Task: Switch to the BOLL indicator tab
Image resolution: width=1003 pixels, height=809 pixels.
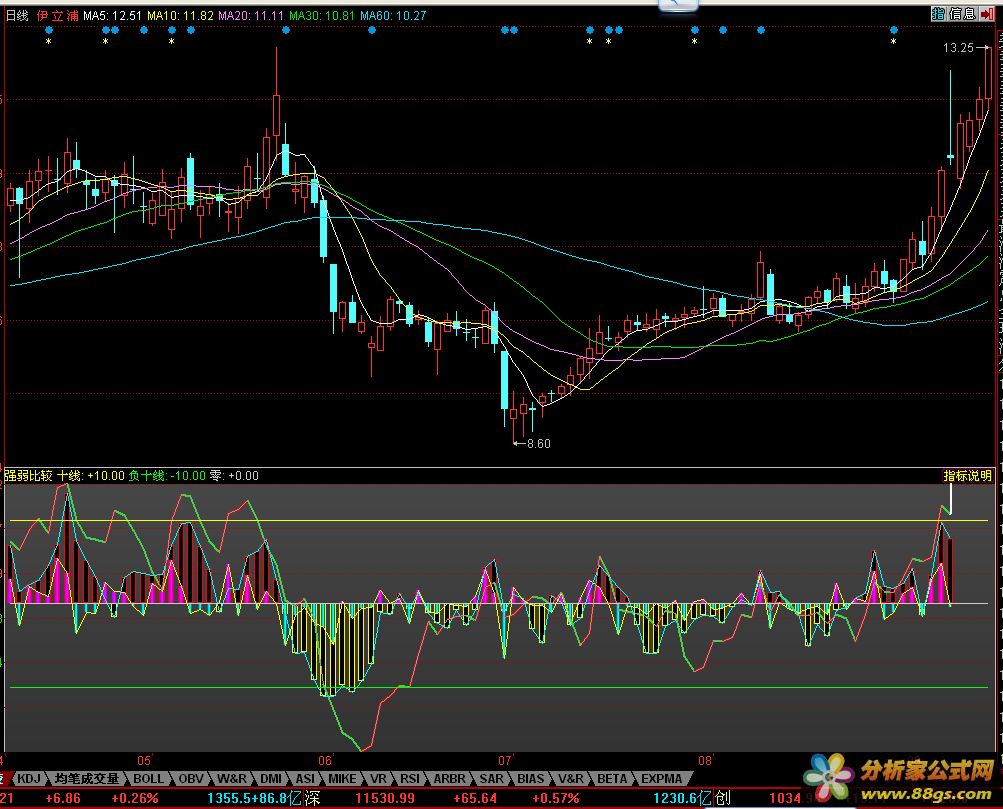Action: click(148, 778)
